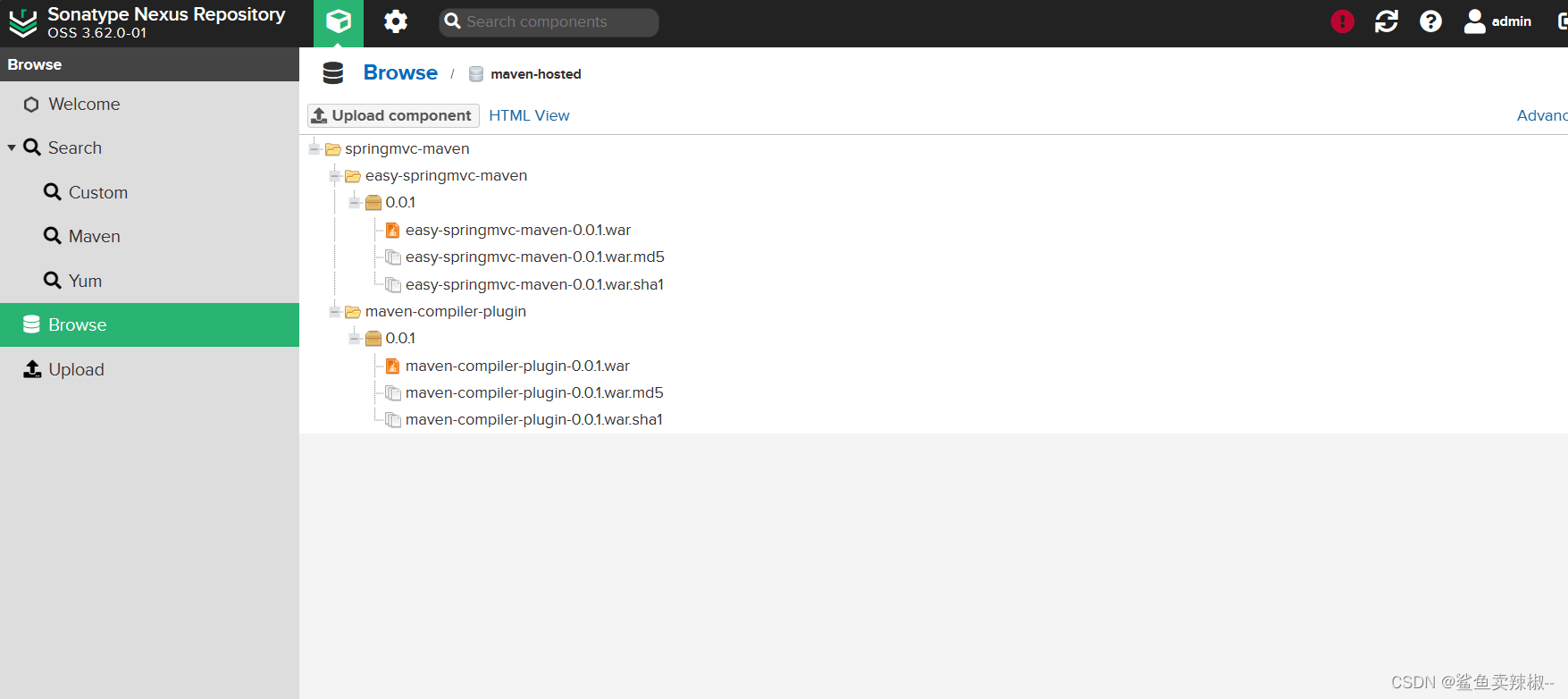Collapse the springmvc-maven tree node
This screenshot has width=1568, height=699.
(314, 148)
